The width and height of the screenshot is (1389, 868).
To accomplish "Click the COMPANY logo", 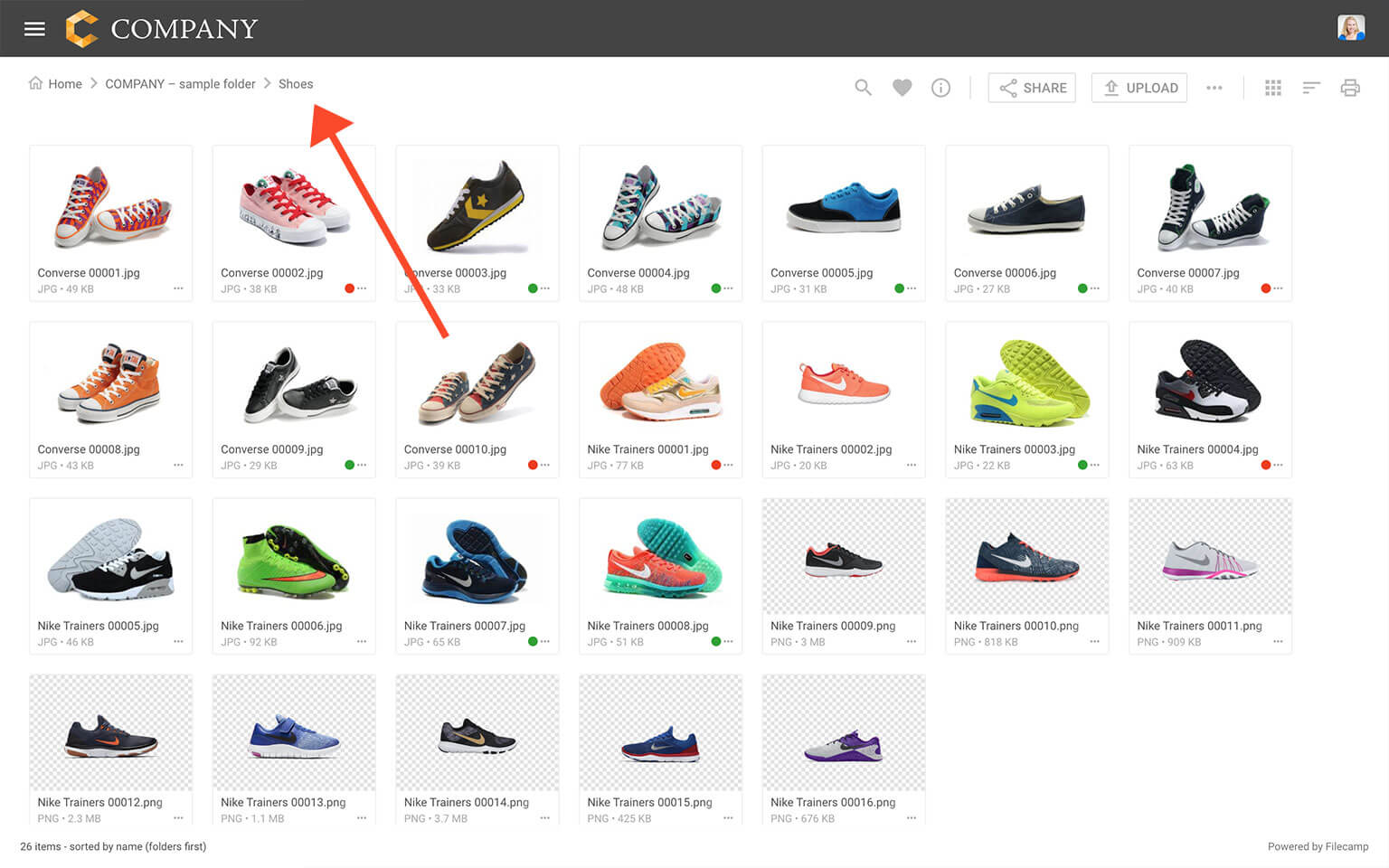I will pos(162,29).
